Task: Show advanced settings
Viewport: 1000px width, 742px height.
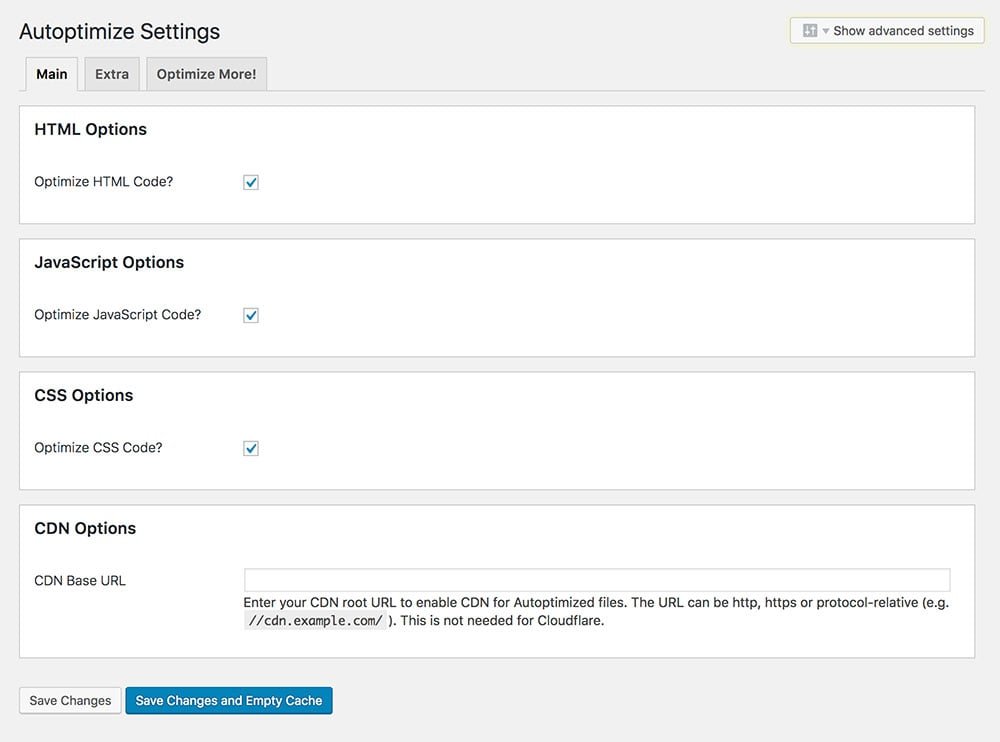Action: pyautogui.click(x=886, y=31)
